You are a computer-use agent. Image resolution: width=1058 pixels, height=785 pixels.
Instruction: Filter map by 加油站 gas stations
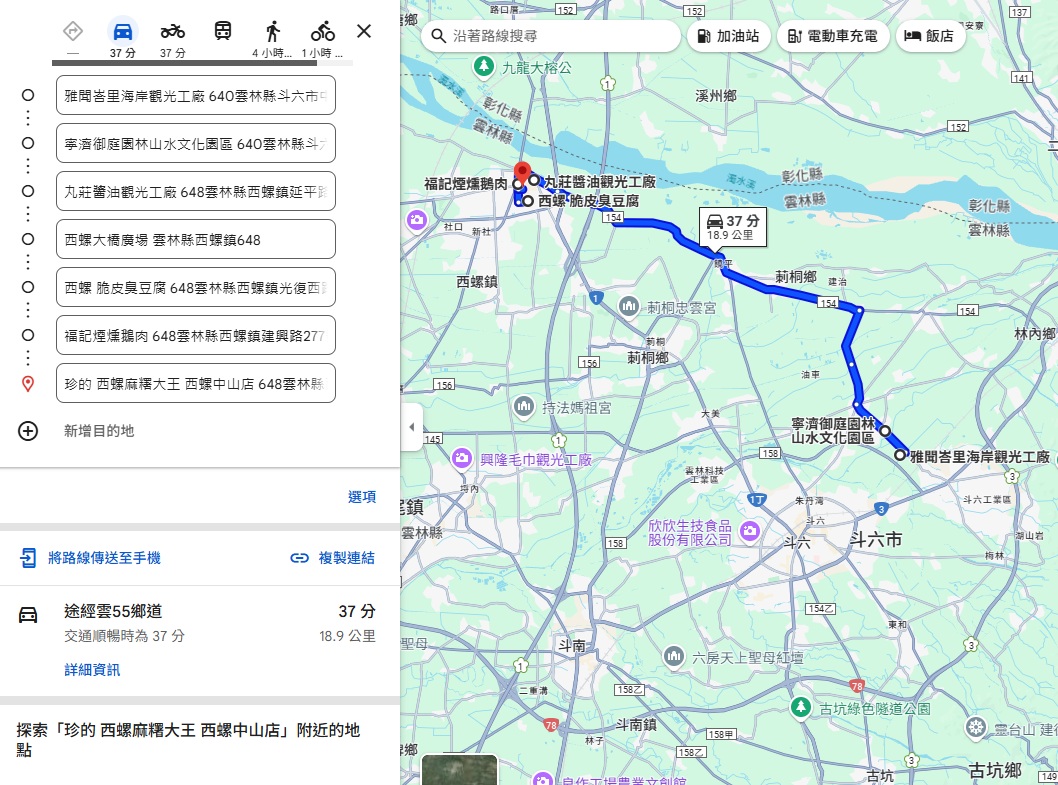pos(729,36)
